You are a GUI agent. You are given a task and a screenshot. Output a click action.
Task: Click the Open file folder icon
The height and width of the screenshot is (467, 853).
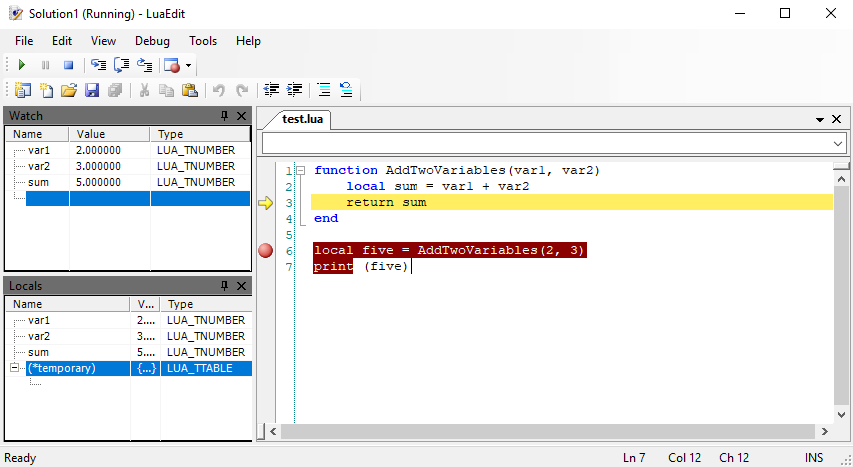point(69,90)
